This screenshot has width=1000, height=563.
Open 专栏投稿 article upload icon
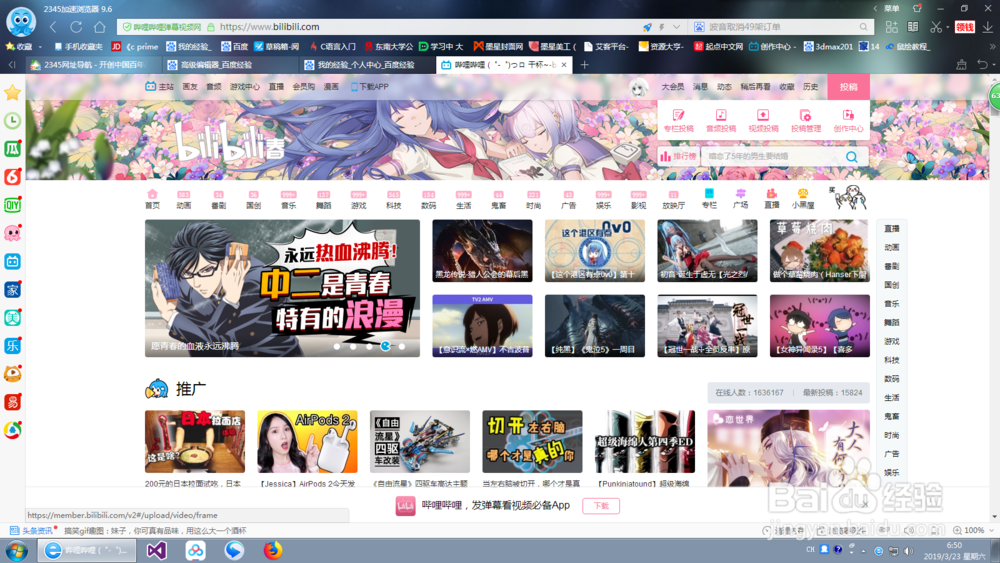click(x=679, y=120)
